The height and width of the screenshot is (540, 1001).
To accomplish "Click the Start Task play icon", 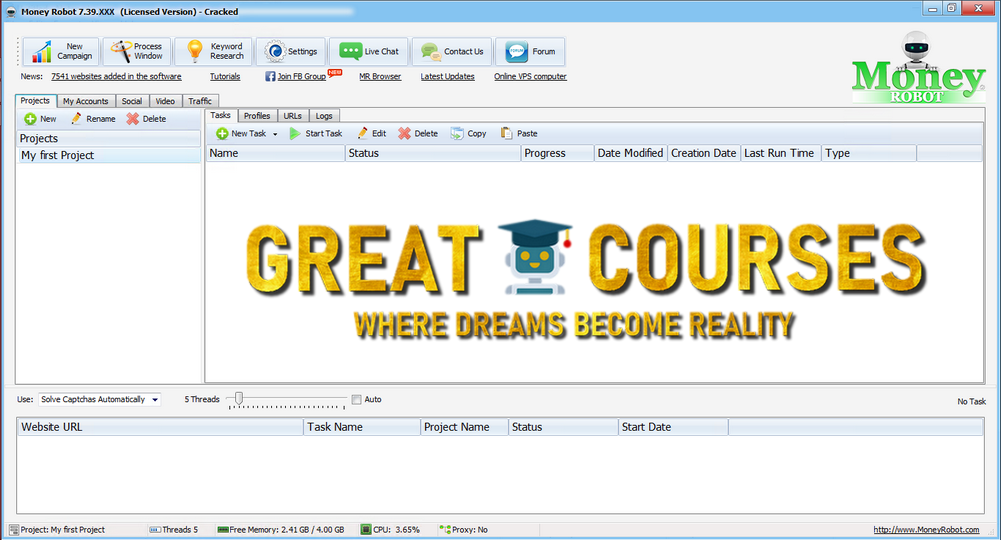I will coord(294,133).
